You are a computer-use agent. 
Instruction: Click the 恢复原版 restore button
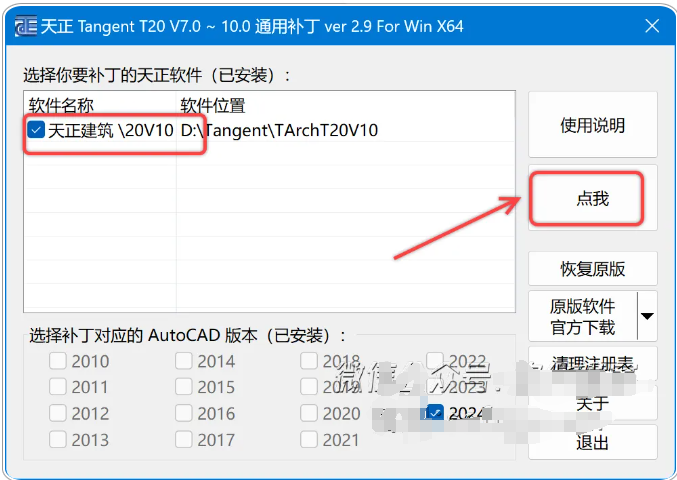click(593, 268)
